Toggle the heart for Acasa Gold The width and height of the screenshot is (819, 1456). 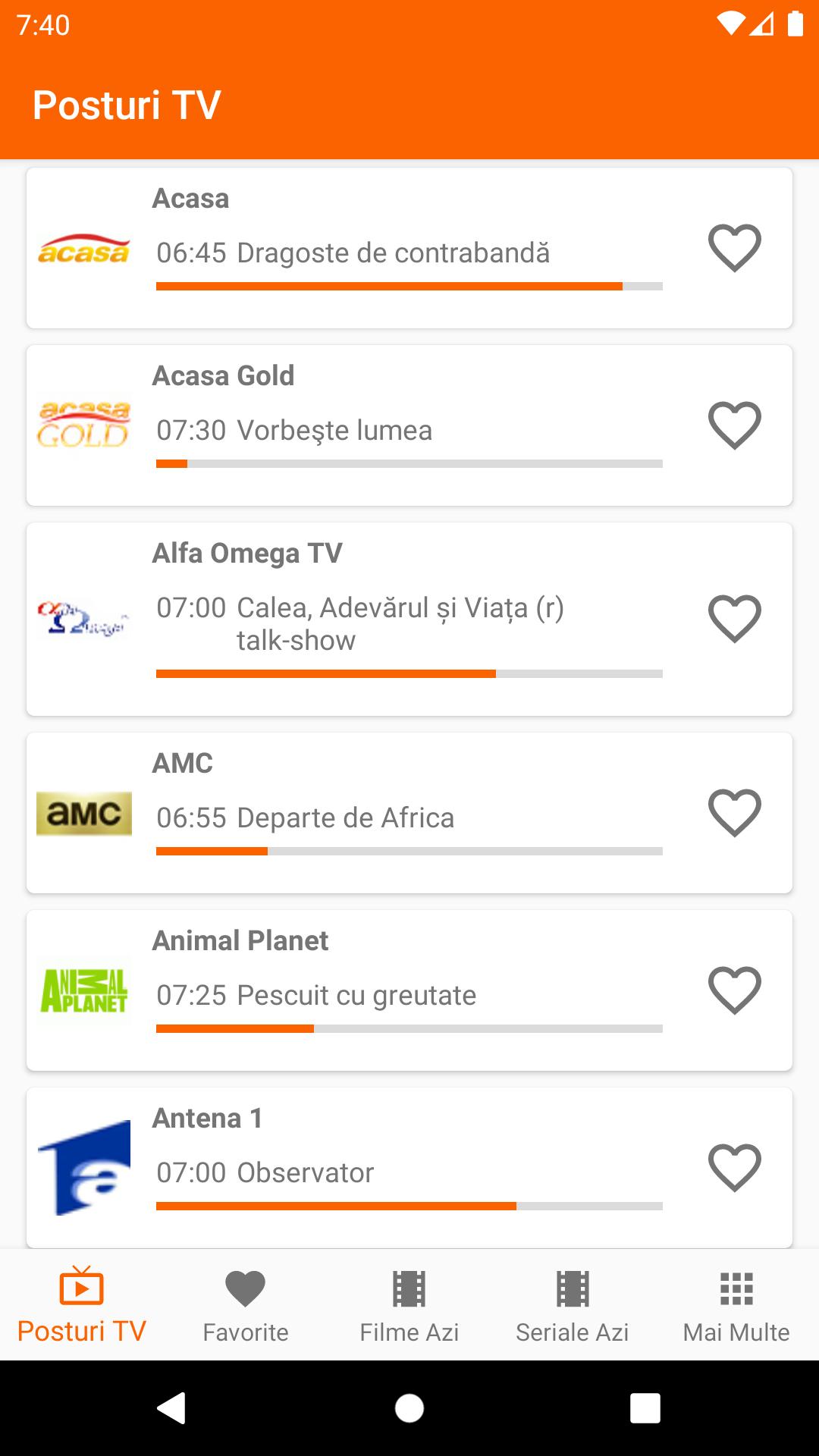coord(734,425)
